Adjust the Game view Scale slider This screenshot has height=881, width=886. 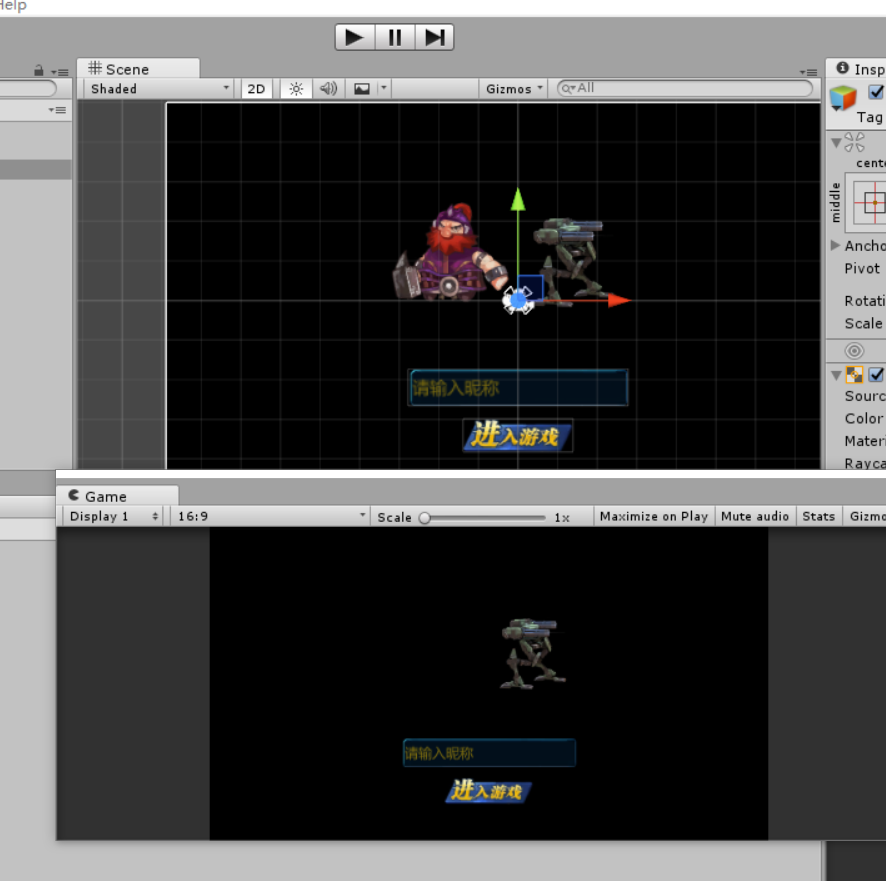(x=485, y=518)
